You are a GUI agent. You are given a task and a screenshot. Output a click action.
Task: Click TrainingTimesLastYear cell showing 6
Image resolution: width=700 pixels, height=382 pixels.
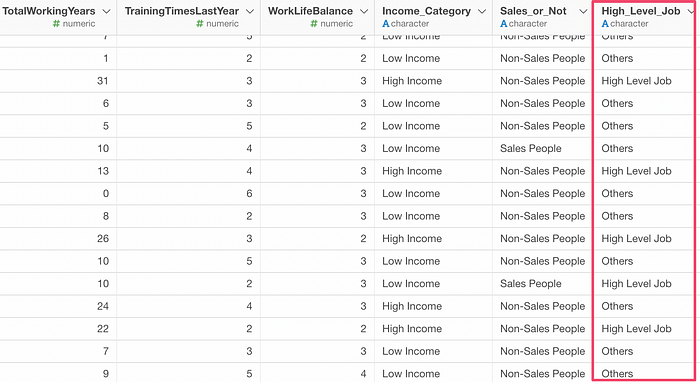coord(189,193)
